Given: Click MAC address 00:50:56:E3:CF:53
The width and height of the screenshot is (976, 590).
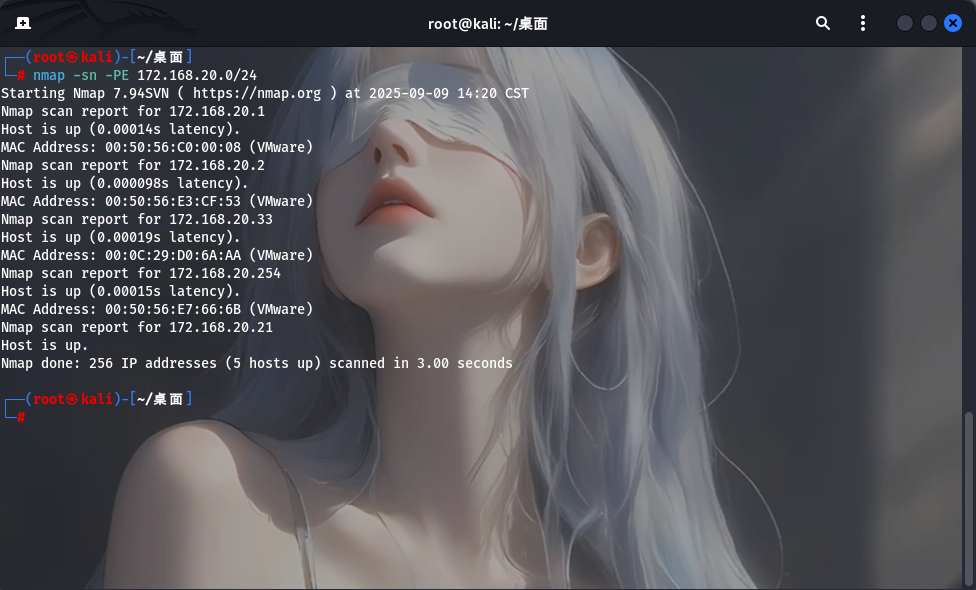Looking at the screenshot, I should [172, 202].
